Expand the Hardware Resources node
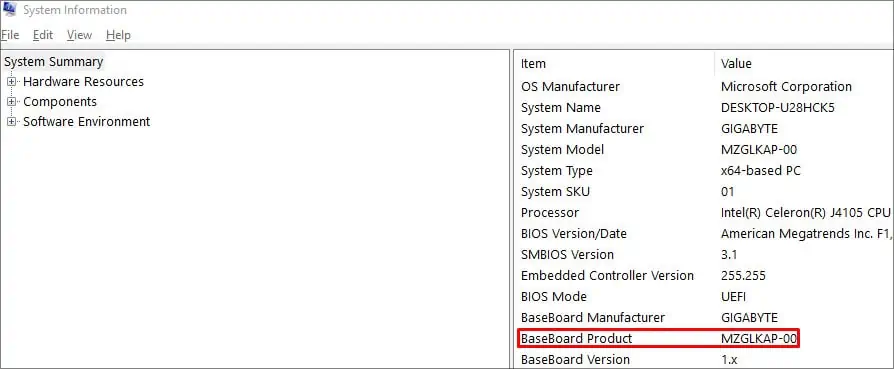The image size is (894, 369). 11,82
